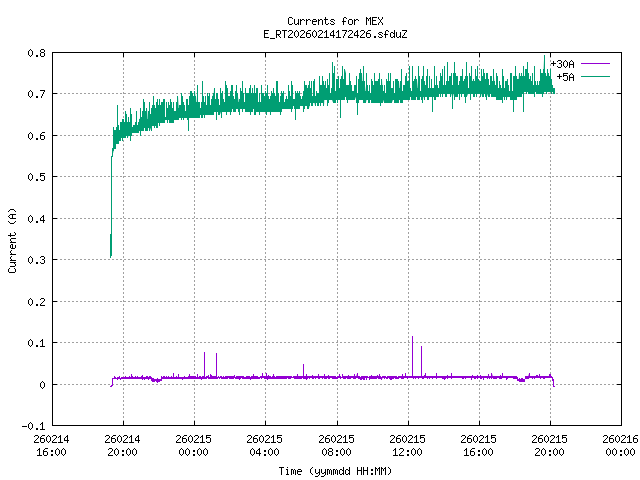Viewport: 640px width, 480px height.
Task: Select the 260214 16:00 x-axis tick label
Action: 51,445
